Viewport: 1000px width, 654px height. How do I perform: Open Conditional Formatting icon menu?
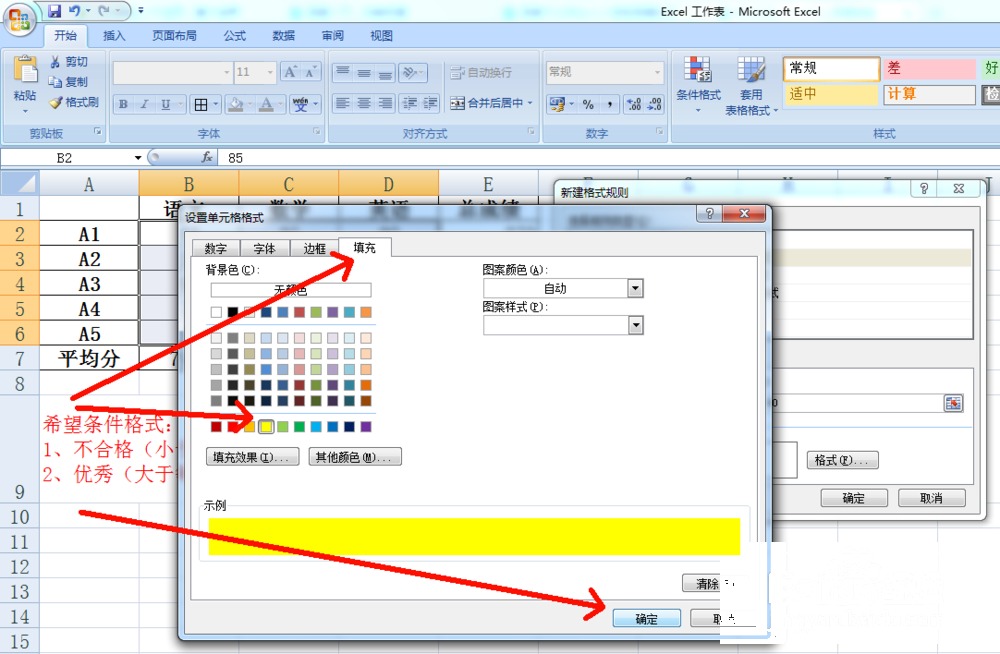coord(698,69)
